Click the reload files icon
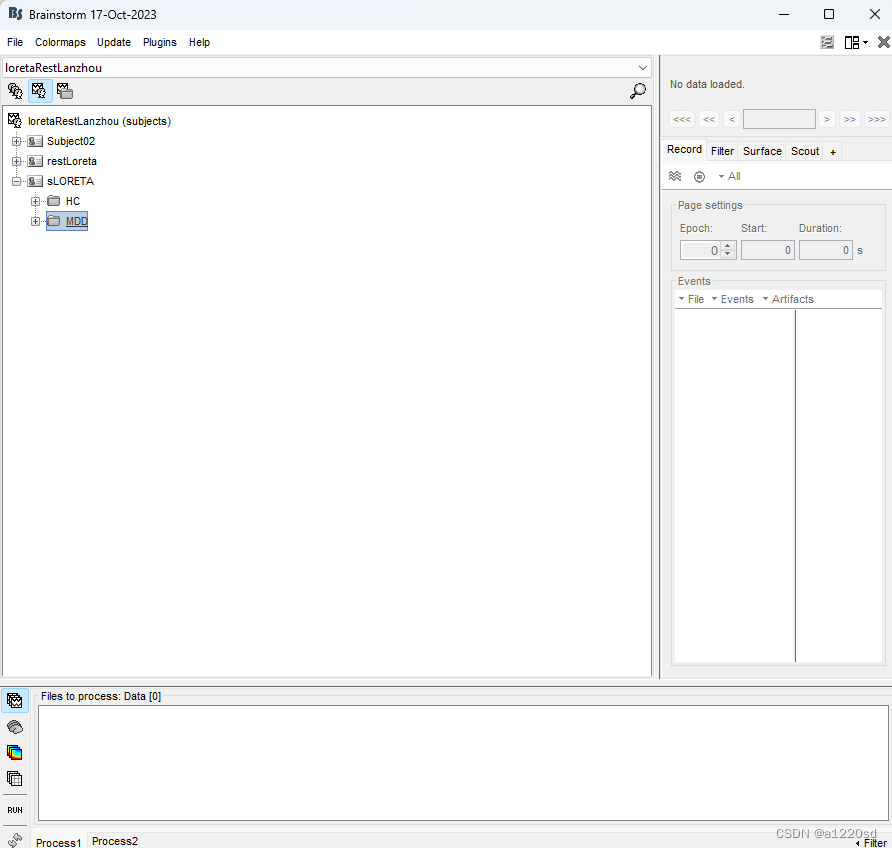Viewport: 892px width, 848px height. tap(15, 839)
